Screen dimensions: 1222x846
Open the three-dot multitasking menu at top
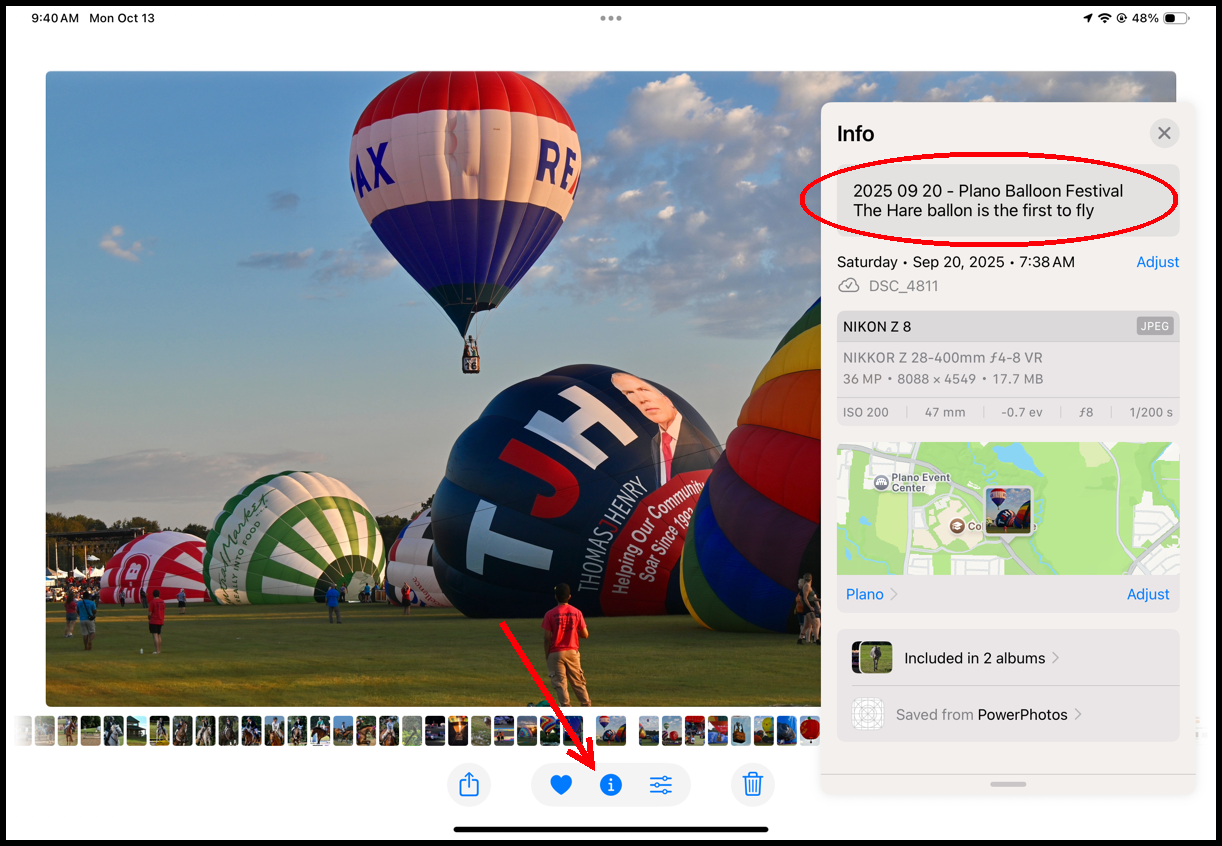pyautogui.click(x=611, y=18)
